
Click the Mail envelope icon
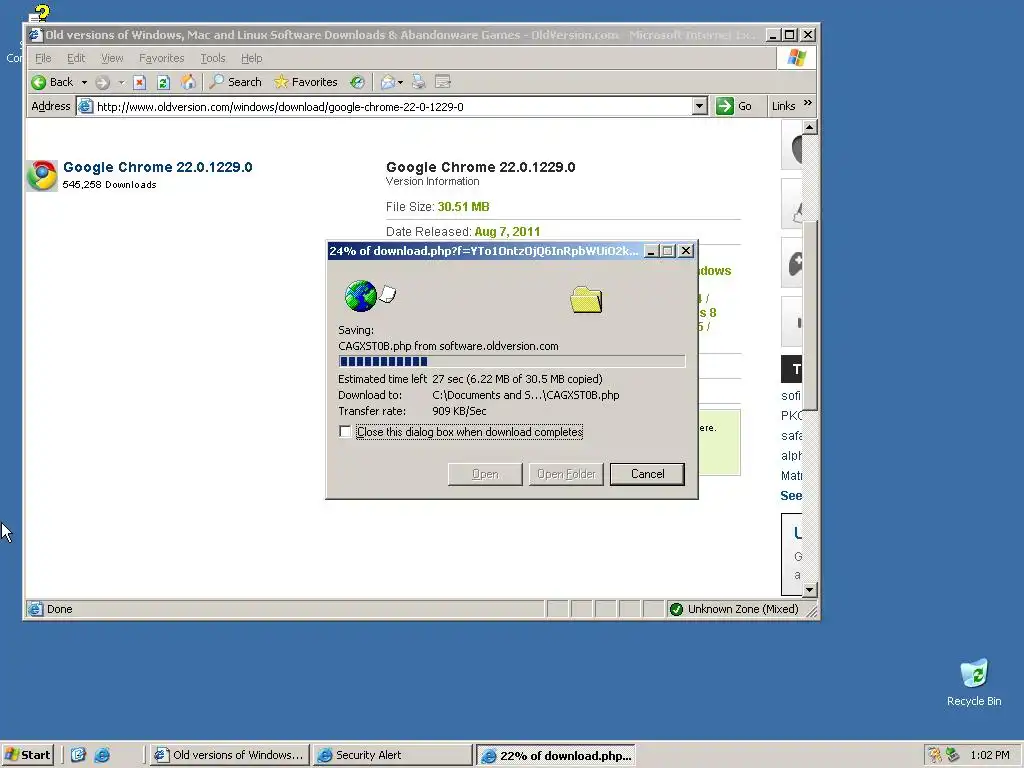coord(388,82)
